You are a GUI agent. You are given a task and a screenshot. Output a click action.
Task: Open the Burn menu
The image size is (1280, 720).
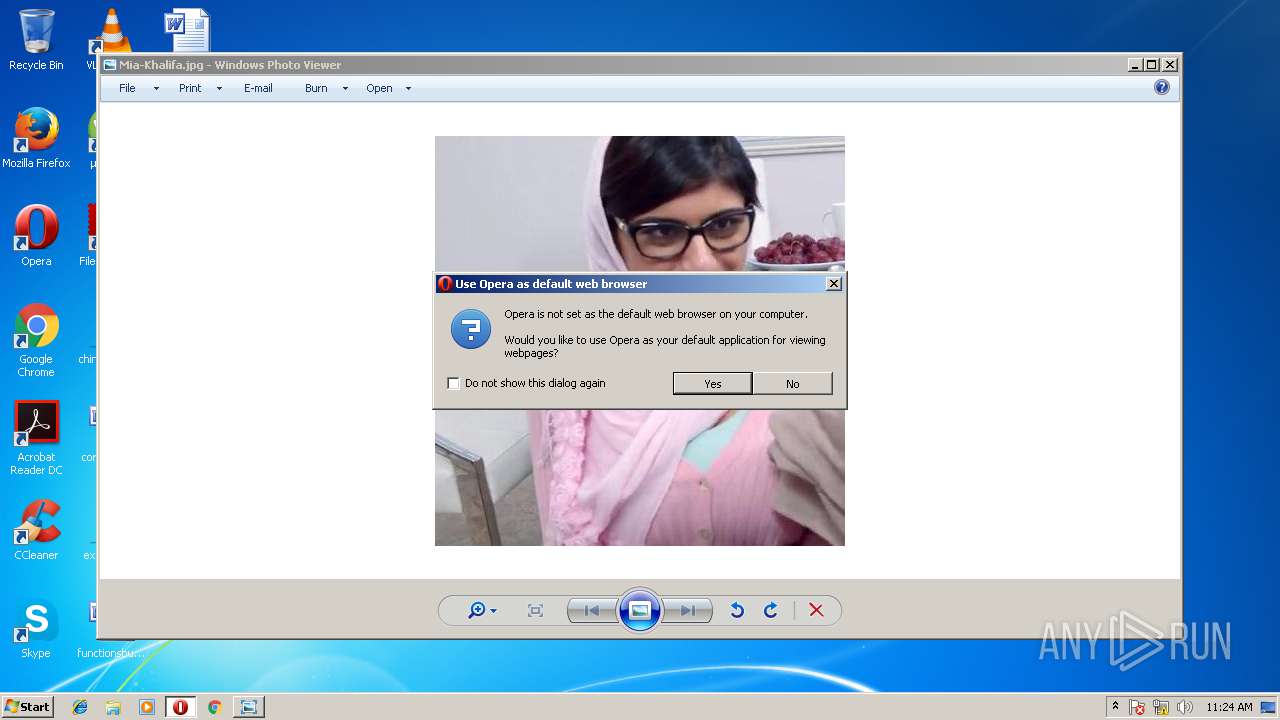(x=316, y=88)
